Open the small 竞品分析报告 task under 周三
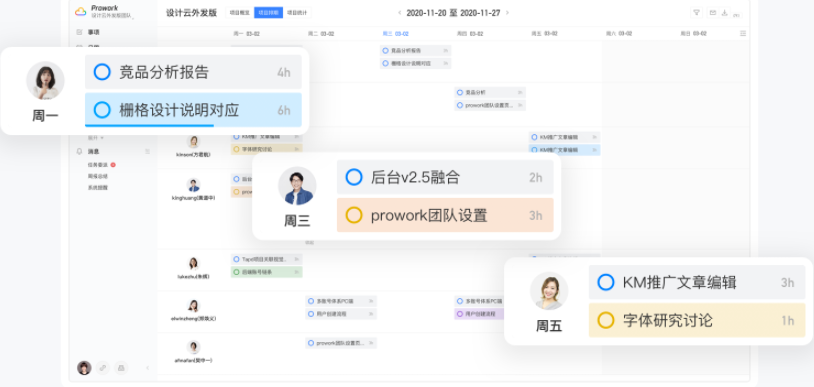The width and height of the screenshot is (814, 387). 415,50
